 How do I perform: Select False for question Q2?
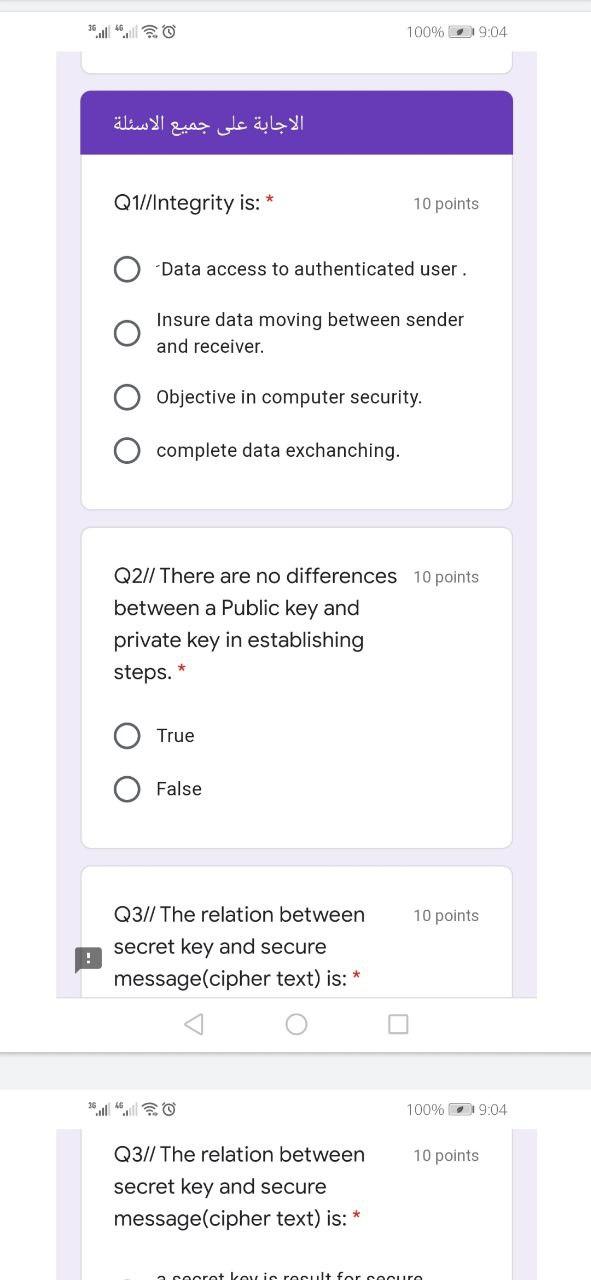(x=127, y=788)
